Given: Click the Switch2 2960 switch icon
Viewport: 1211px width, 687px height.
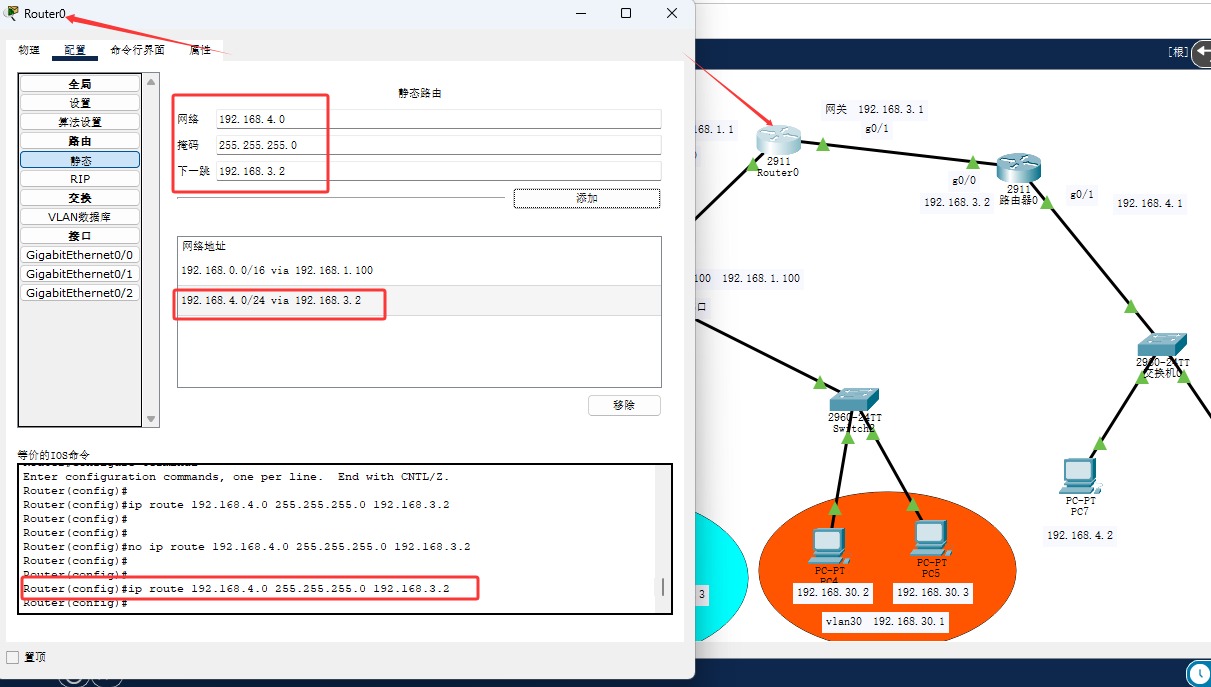Looking at the screenshot, I should click(855, 398).
